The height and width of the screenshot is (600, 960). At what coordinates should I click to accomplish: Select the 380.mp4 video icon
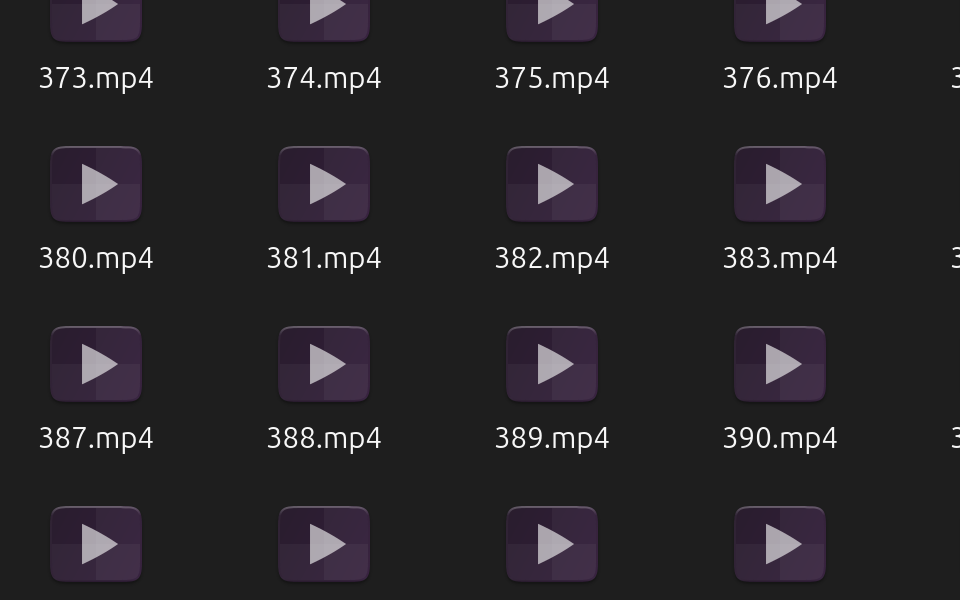point(96,184)
